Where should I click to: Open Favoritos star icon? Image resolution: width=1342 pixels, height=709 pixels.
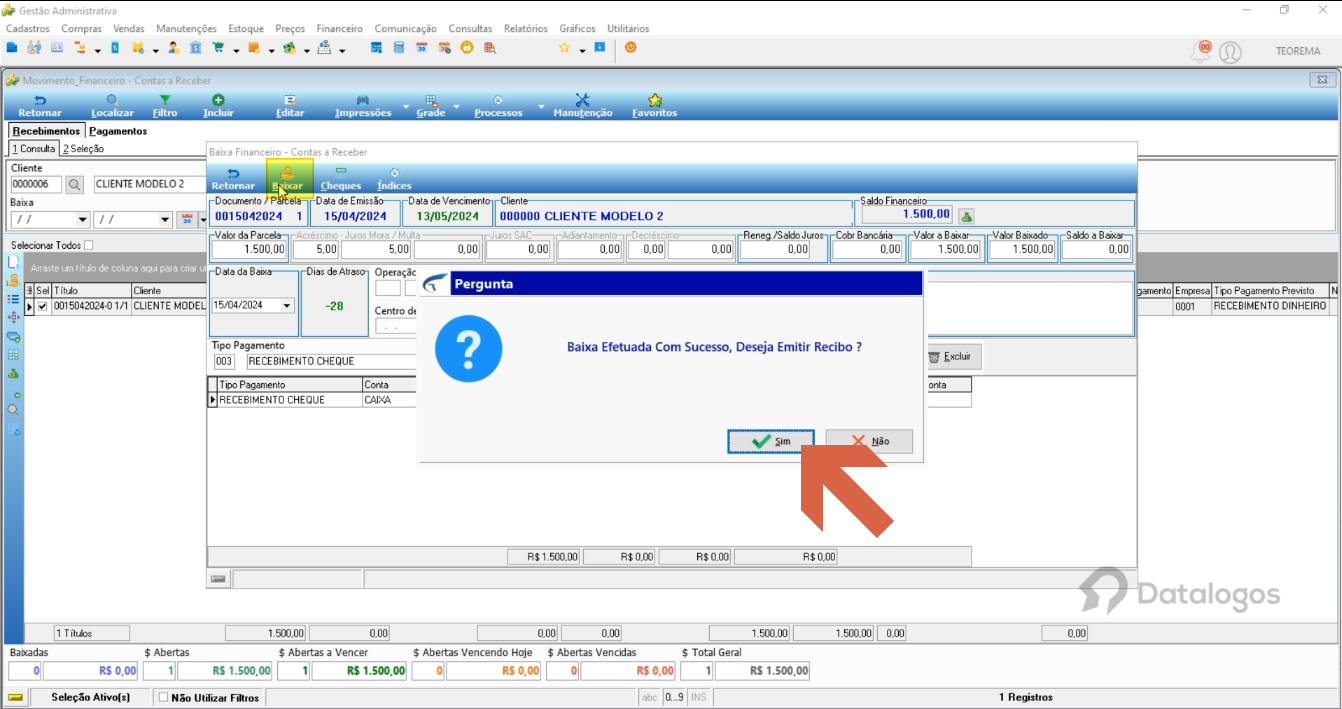[654, 100]
